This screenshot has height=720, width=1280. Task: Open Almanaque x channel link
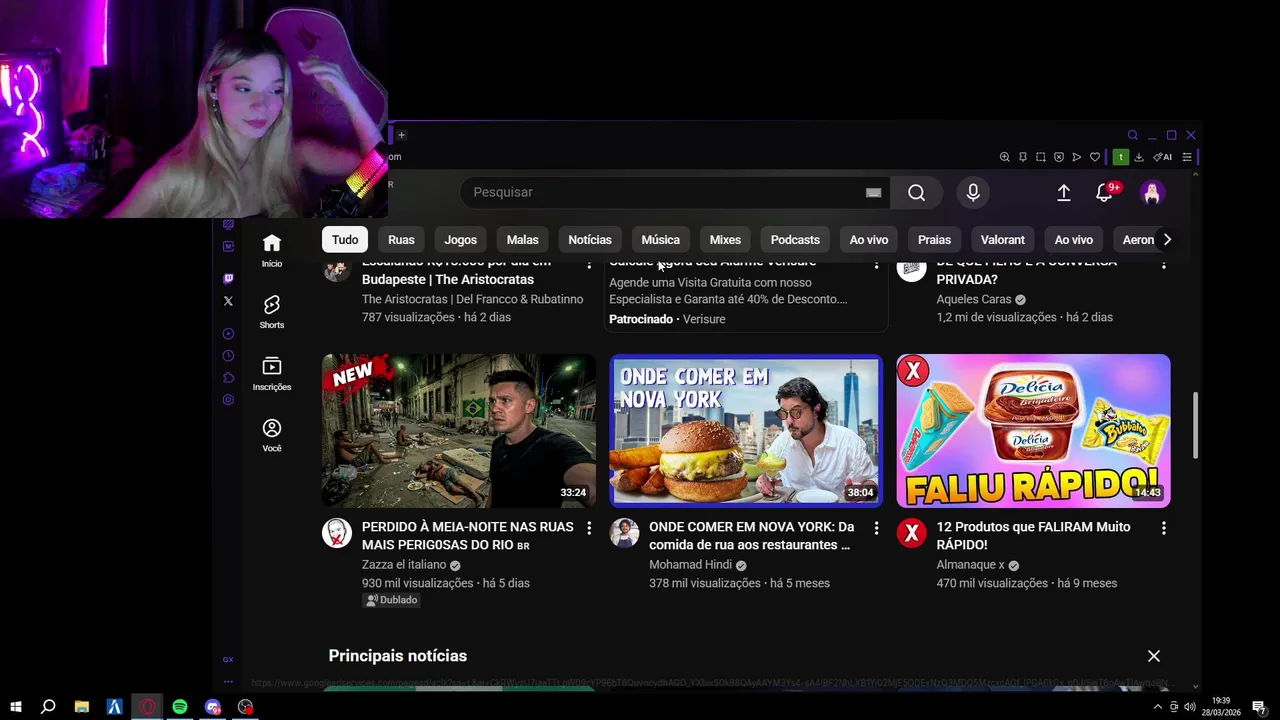click(970, 565)
